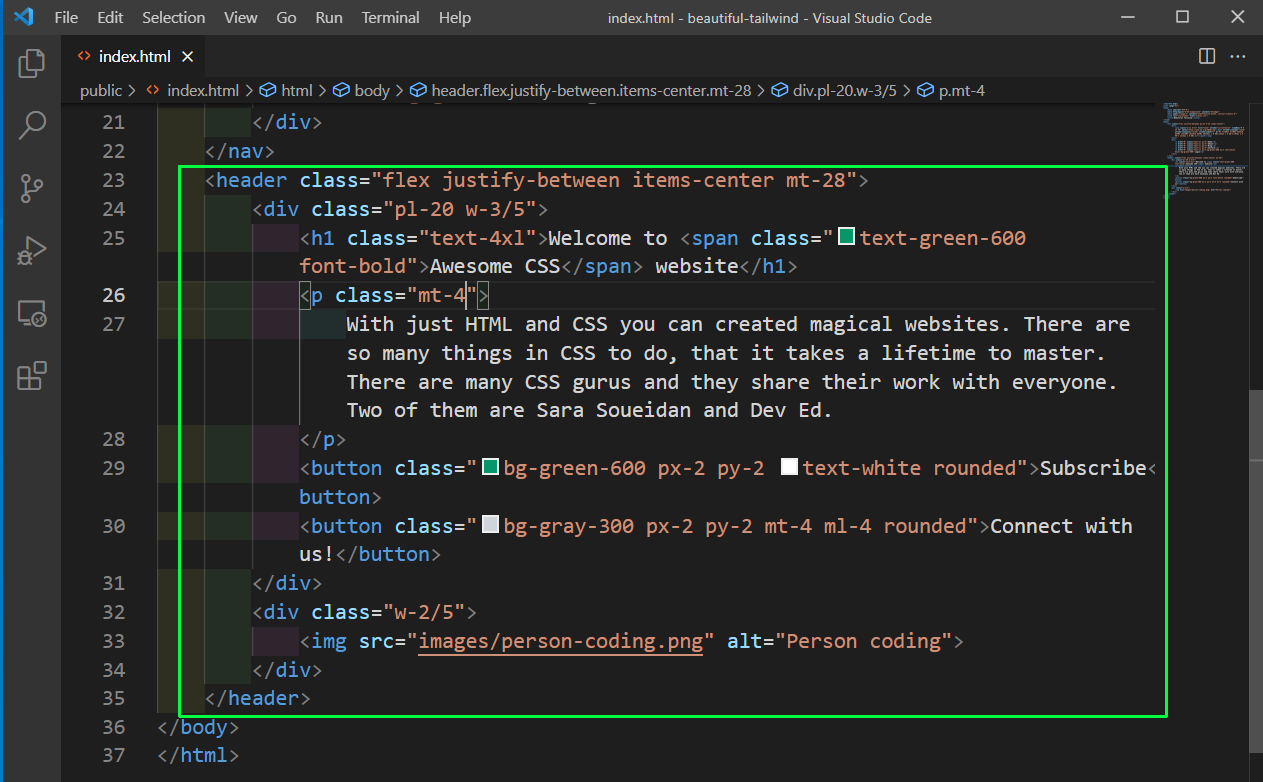Open the Run and Debug view
This screenshot has width=1263, height=782.
pyautogui.click(x=31, y=250)
